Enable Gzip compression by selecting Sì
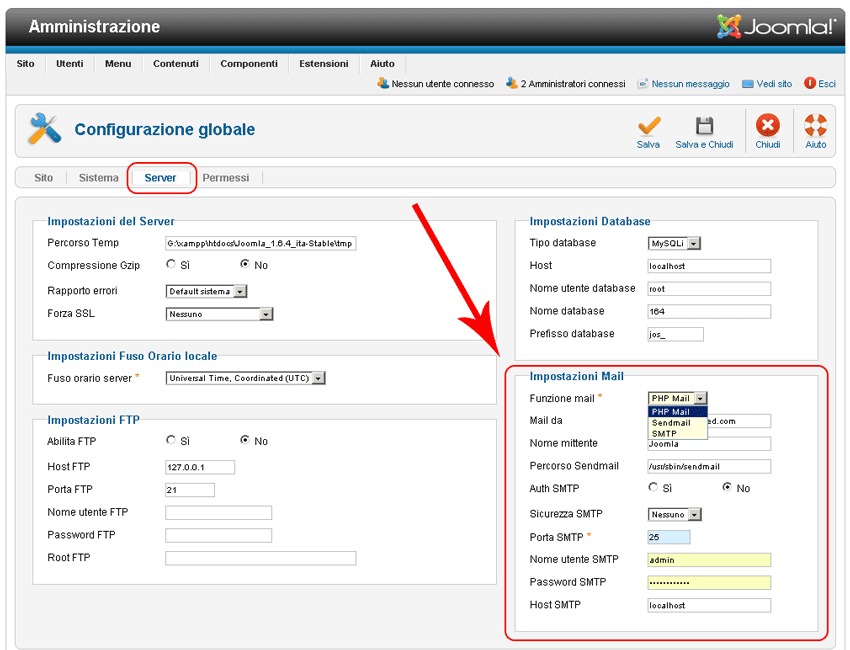Screen dimensions: 850x650 (x=169, y=264)
